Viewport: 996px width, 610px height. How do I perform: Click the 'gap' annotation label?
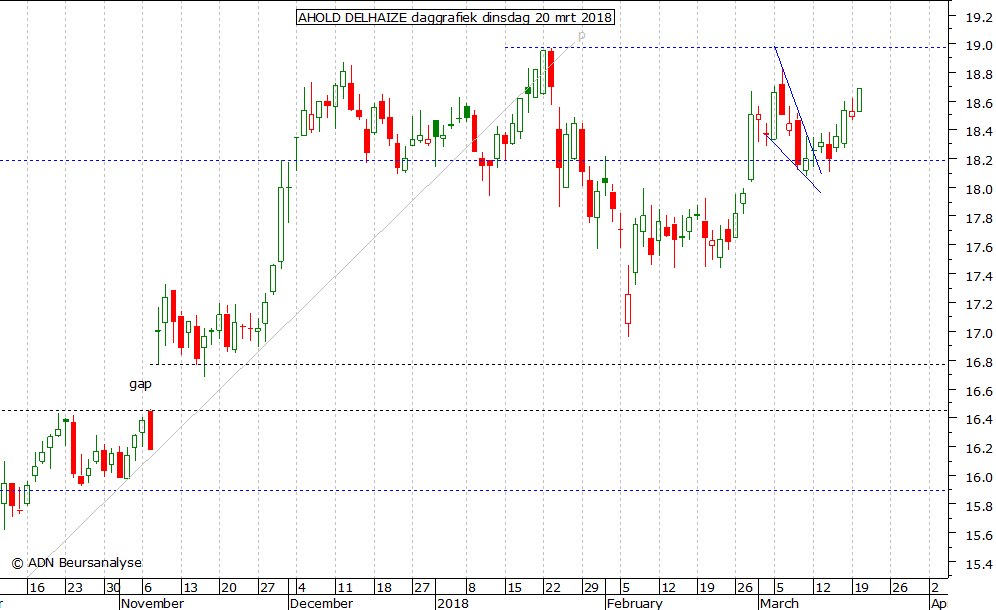140,384
